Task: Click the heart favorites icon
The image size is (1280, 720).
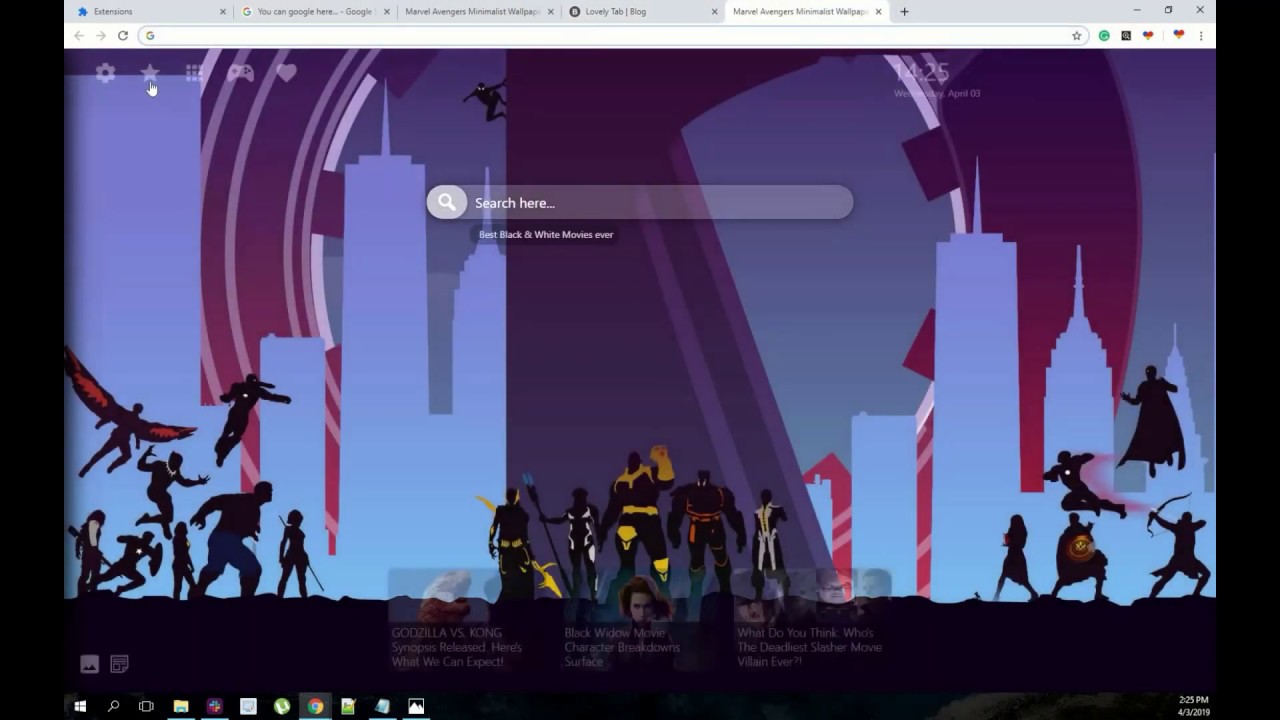Action: (286, 73)
